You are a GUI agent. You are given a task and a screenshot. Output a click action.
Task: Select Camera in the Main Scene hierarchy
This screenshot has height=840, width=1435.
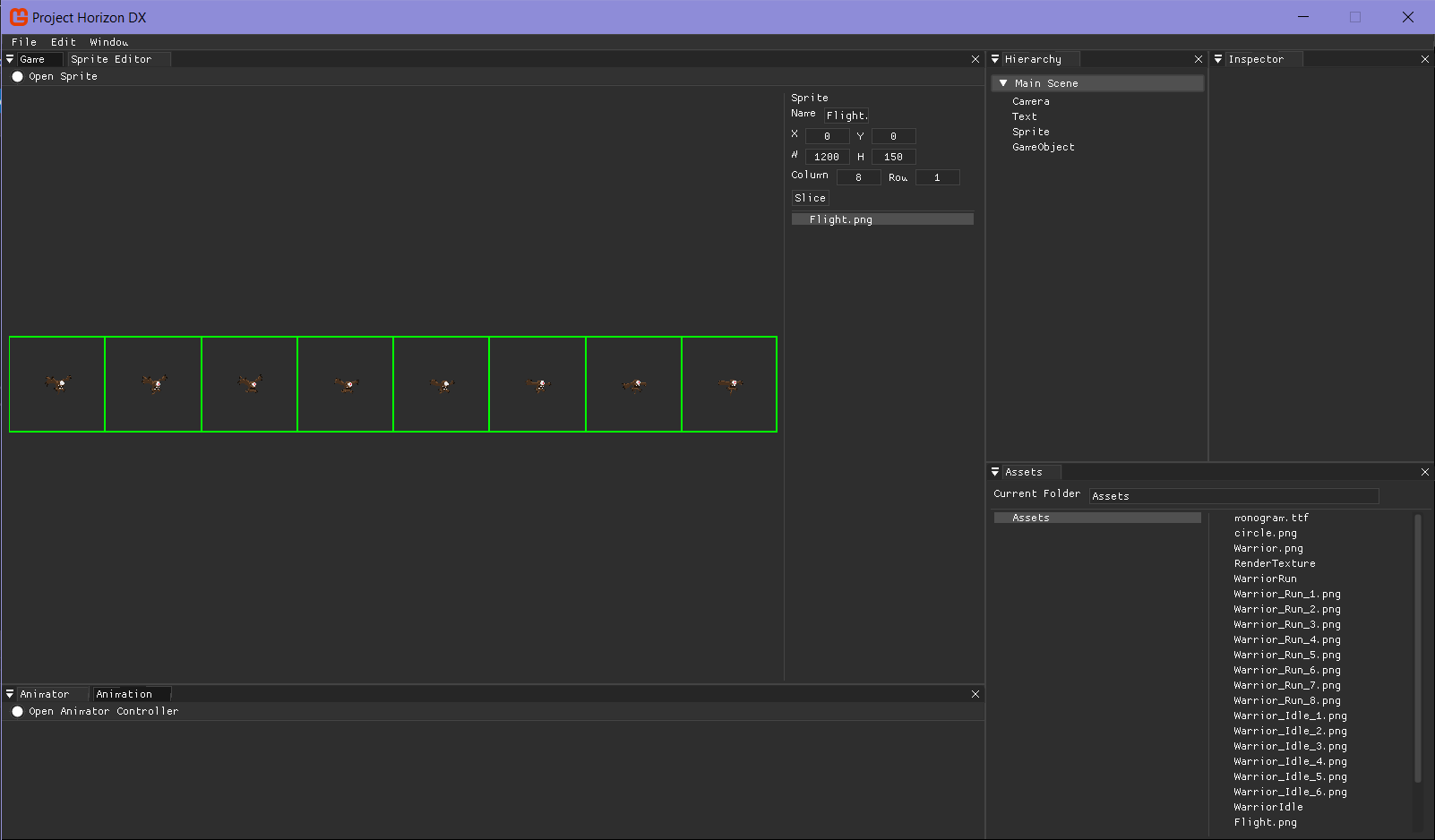pyautogui.click(x=1031, y=101)
